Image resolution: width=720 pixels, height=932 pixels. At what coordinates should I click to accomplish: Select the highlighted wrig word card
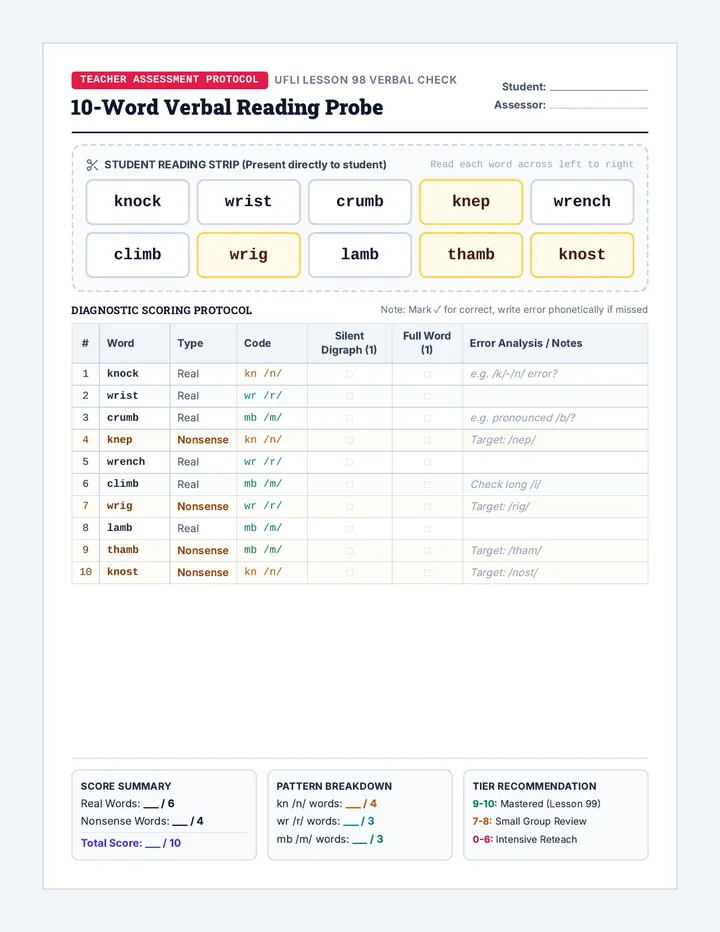249,255
